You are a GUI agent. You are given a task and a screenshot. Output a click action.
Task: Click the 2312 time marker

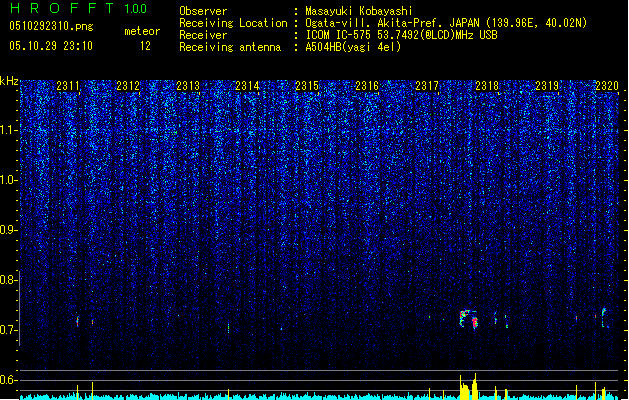coord(128,86)
